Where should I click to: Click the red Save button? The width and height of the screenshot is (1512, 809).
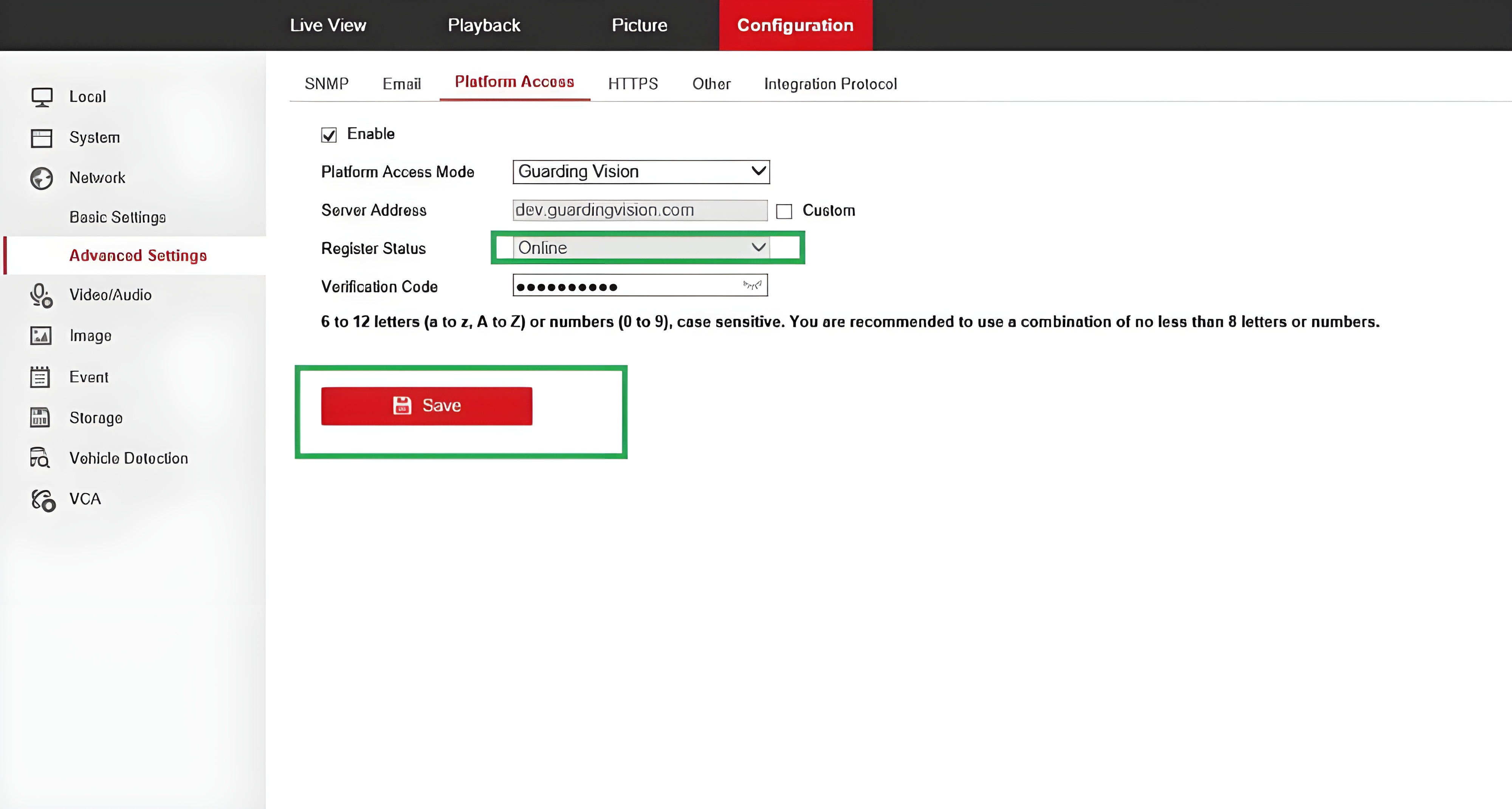pos(427,406)
